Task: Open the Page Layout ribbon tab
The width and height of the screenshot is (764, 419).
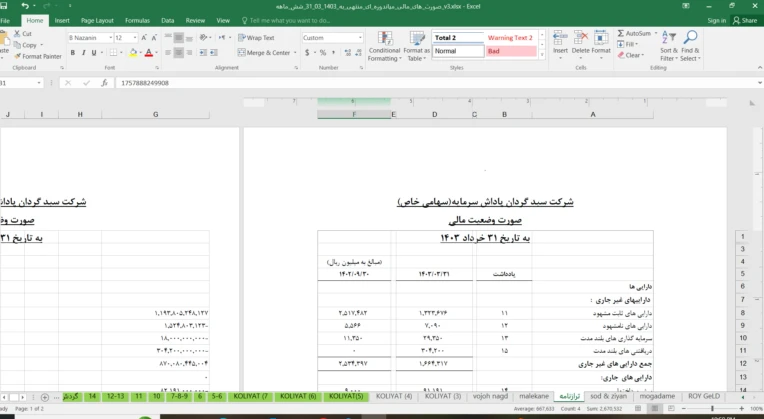Action: [97, 20]
